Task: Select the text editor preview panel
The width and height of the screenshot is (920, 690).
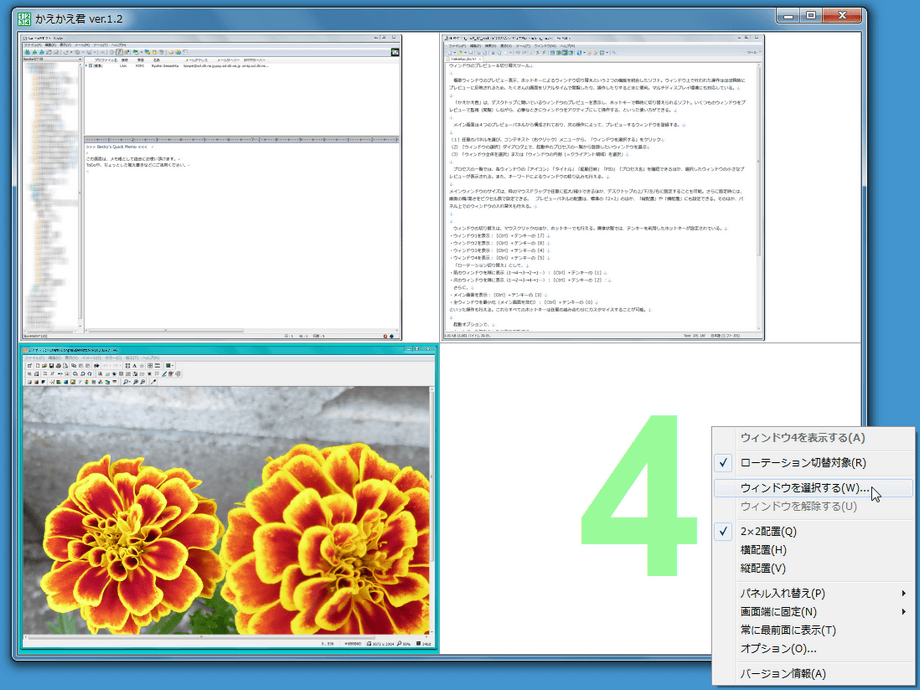Action: pos(603,187)
